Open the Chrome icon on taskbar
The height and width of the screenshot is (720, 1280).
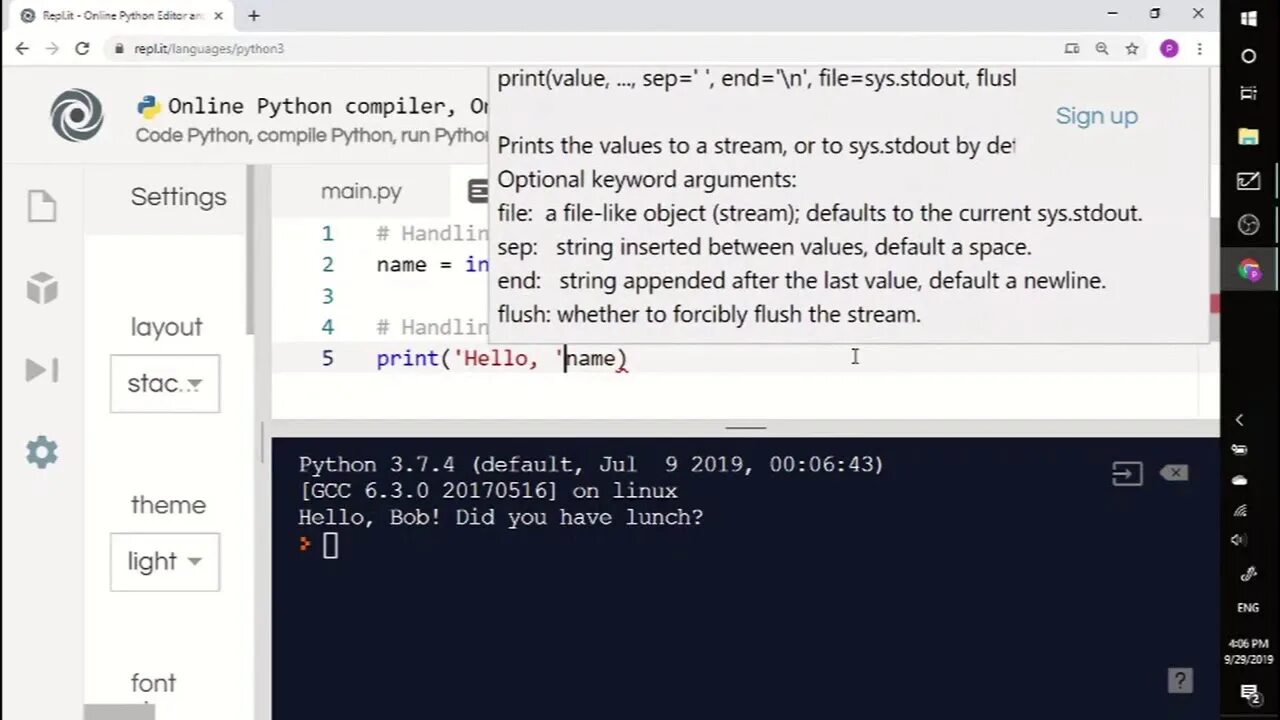pos(1249,269)
